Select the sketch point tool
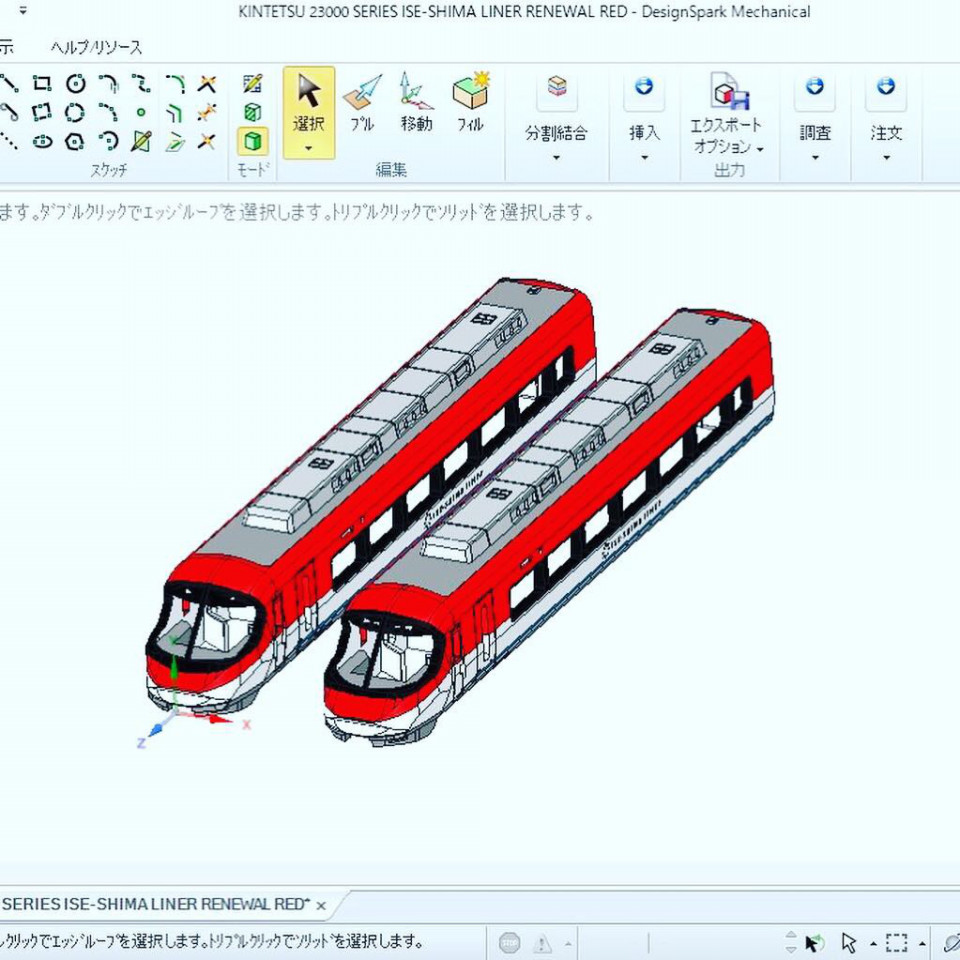Viewport: 960px width, 960px height. tap(141, 112)
